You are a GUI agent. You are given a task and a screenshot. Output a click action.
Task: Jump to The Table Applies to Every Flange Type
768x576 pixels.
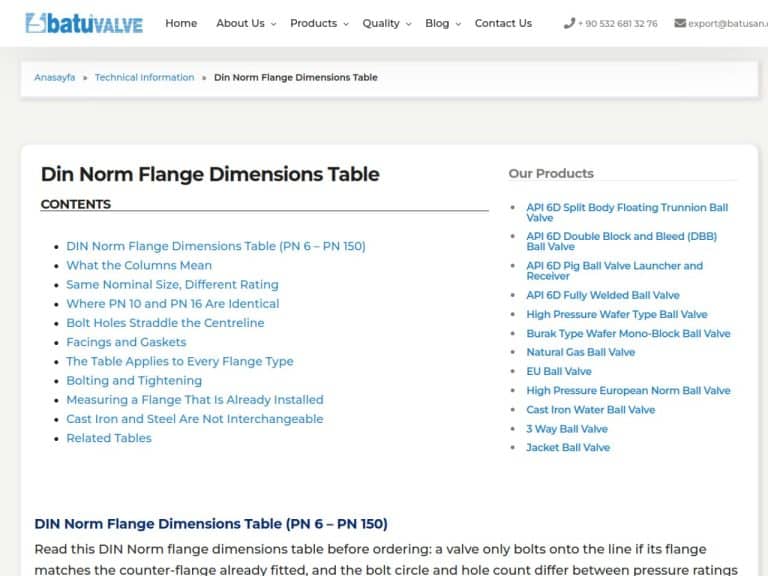[x=180, y=361]
